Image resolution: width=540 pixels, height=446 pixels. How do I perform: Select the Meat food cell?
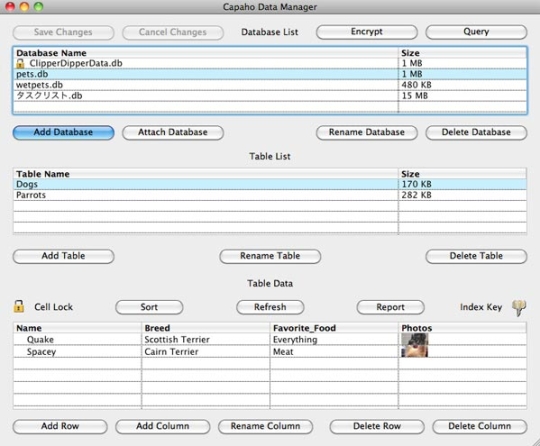pyautogui.click(x=334, y=352)
